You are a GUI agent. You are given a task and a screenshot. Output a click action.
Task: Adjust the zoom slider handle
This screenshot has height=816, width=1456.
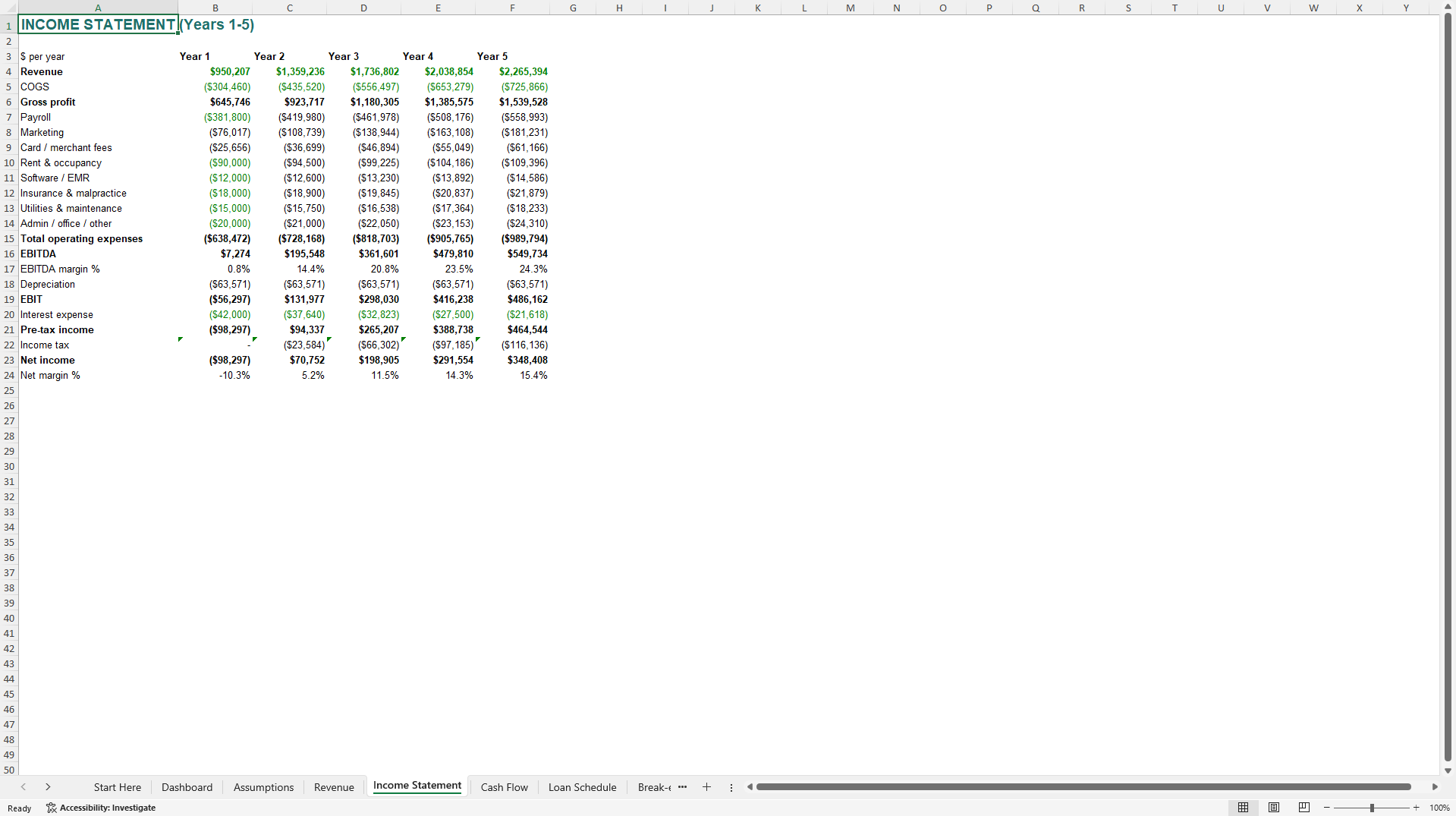click(1372, 808)
